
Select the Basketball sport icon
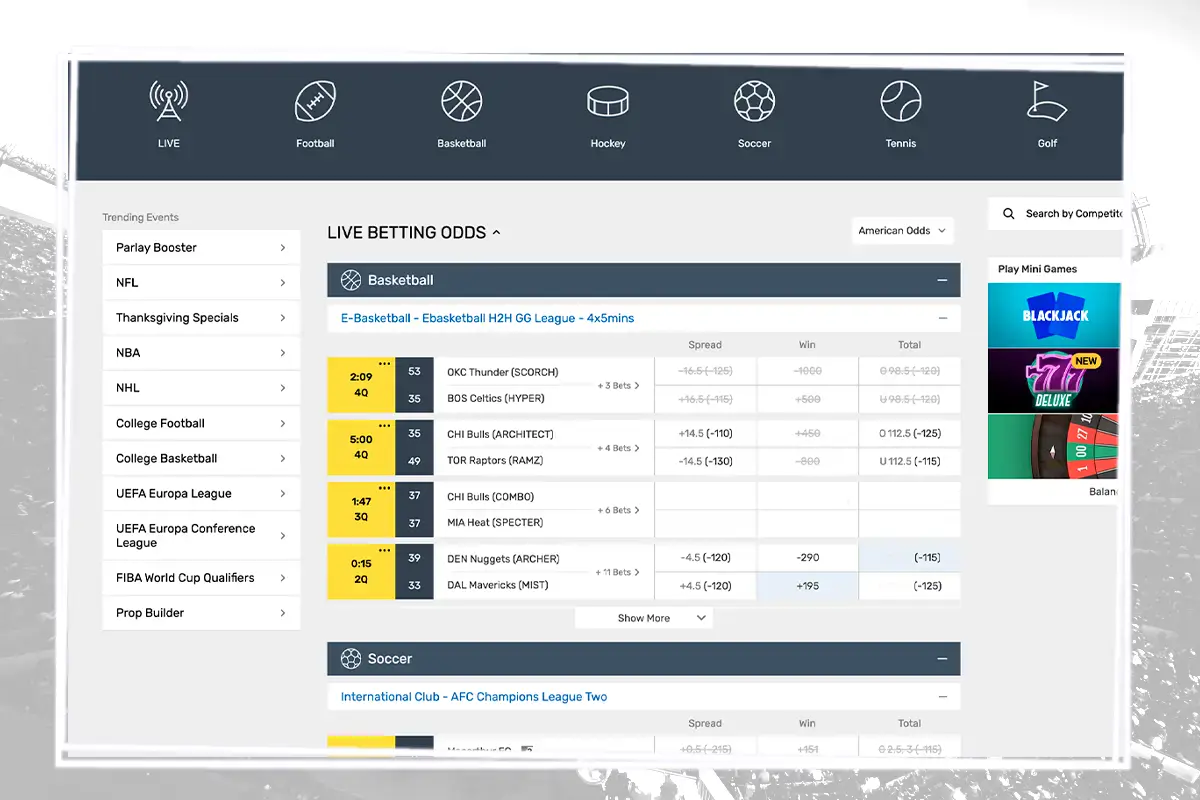[461, 103]
